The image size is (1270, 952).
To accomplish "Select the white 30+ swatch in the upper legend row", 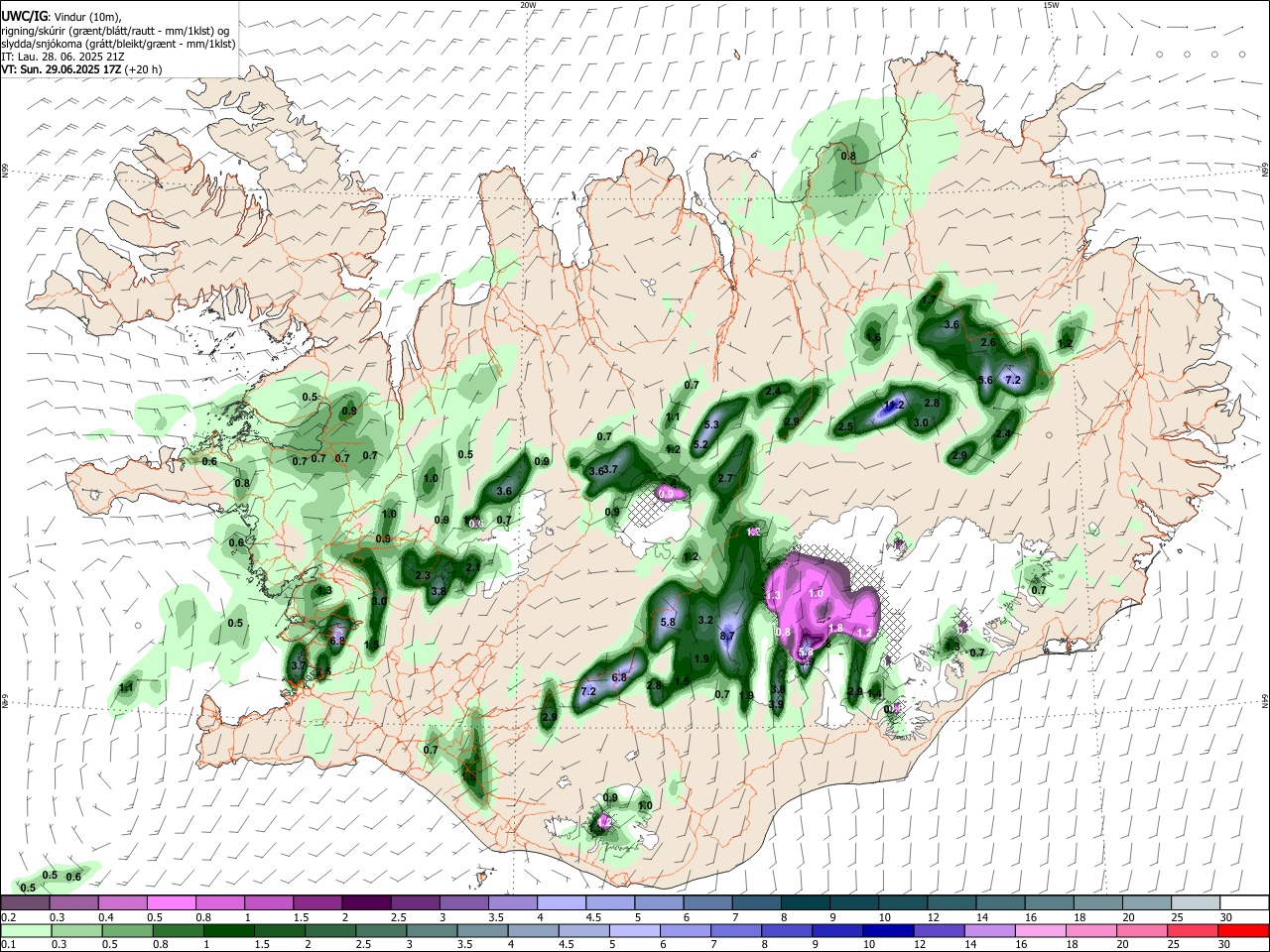I will 1244,903.
